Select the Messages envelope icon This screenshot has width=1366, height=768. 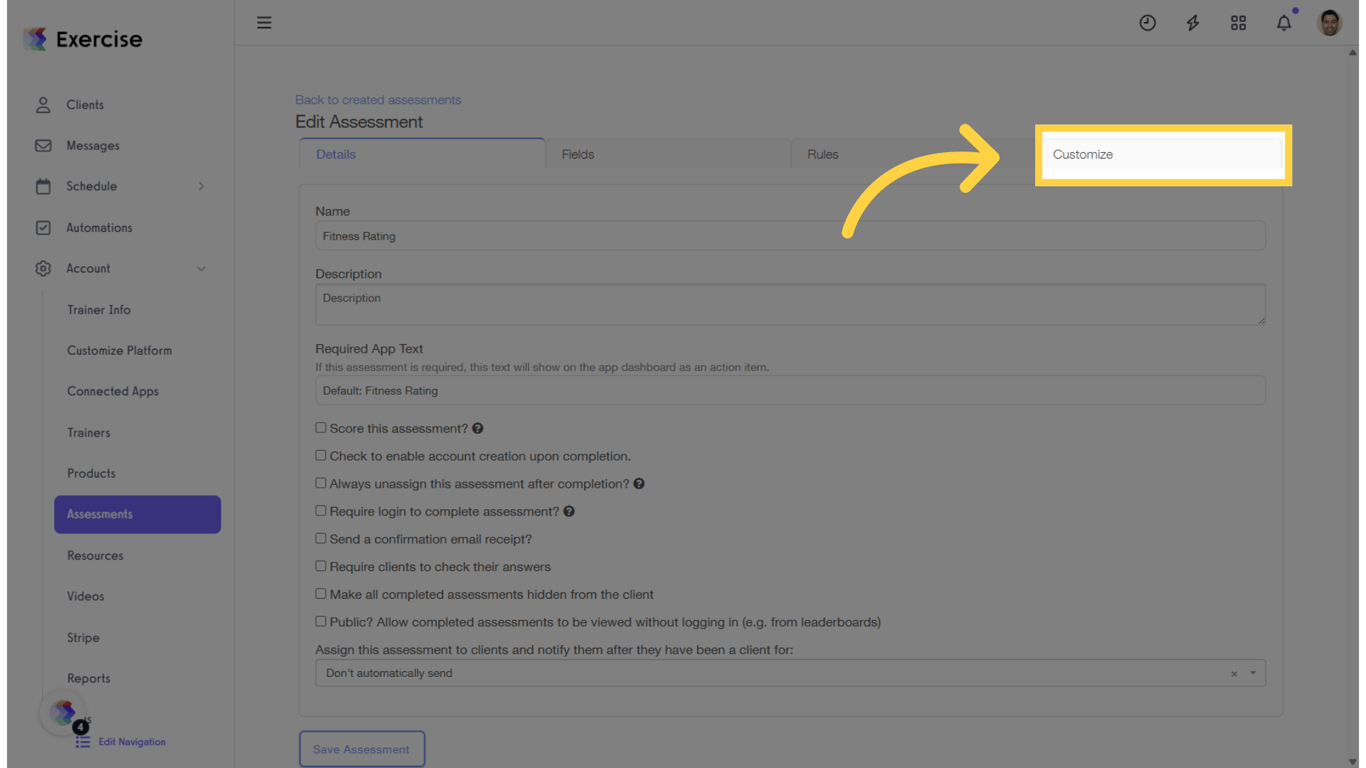[43, 145]
